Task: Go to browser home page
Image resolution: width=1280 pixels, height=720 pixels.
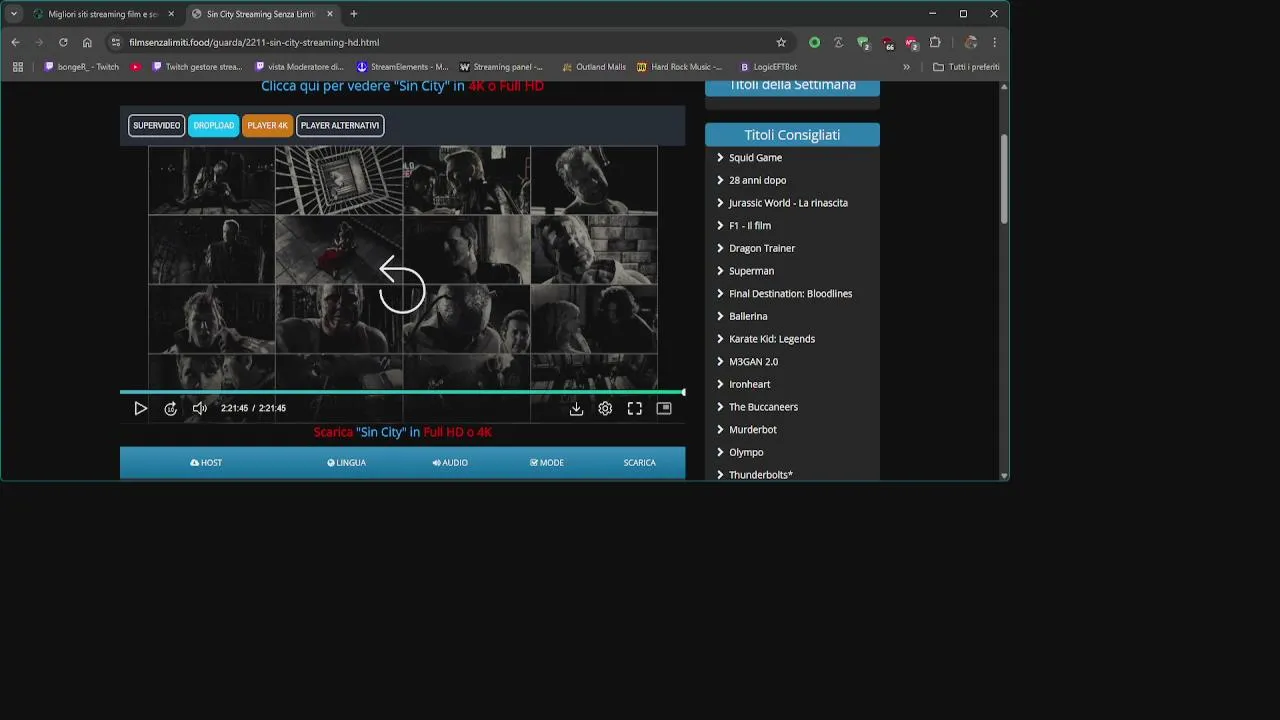Action: (x=87, y=42)
